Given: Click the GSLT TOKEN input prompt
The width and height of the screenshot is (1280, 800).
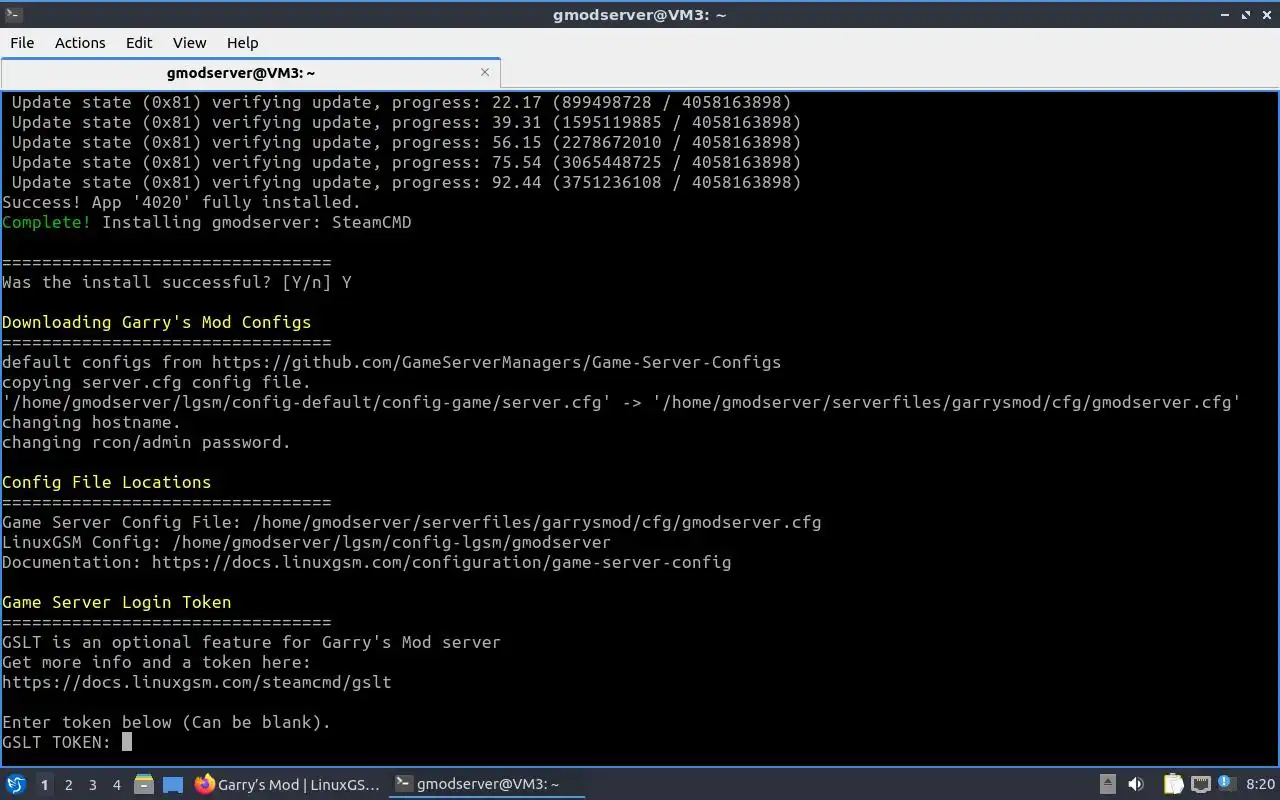Looking at the screenshot, I should (x=67, y=742).
